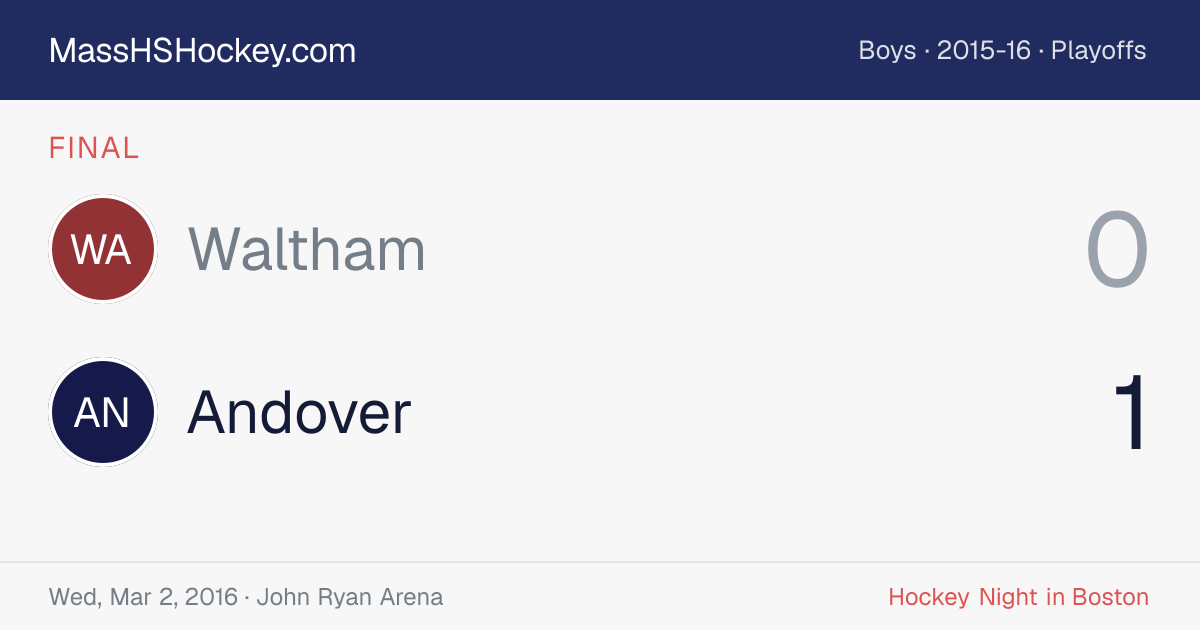Image resolution: width=1200 pixels, height=630 pixels.
Task: Select the Waltham team name
Action: click(x=307, y=249)
